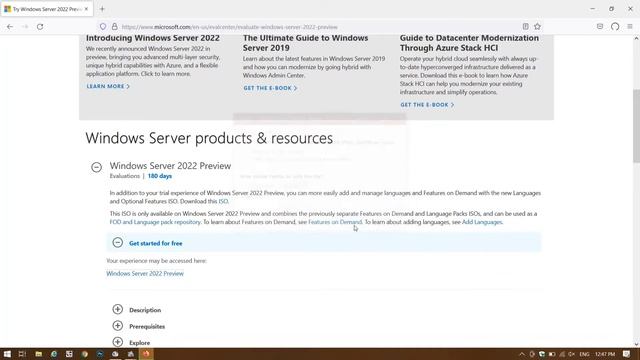
Task: Bookmark this page with the star
Action: click(x=538, y=27)
